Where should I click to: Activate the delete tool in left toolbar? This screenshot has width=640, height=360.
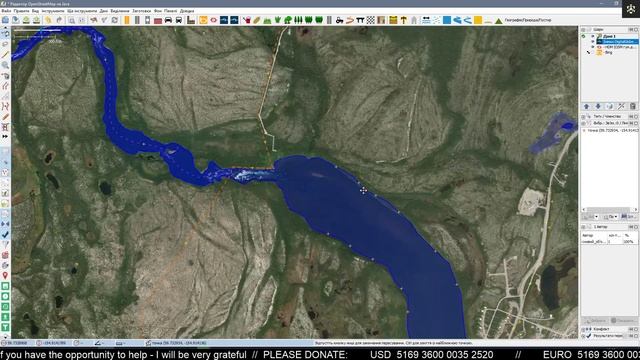(x=5, y=76)
